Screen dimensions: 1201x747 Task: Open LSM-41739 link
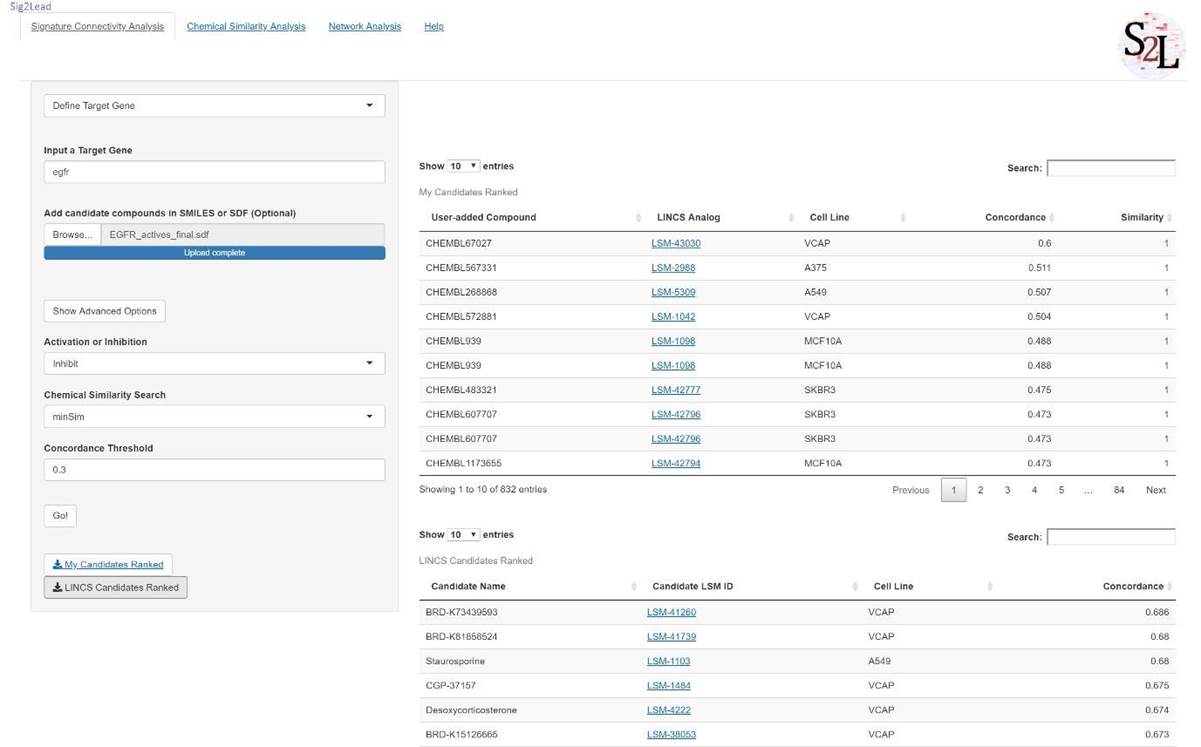coord(672,637)
